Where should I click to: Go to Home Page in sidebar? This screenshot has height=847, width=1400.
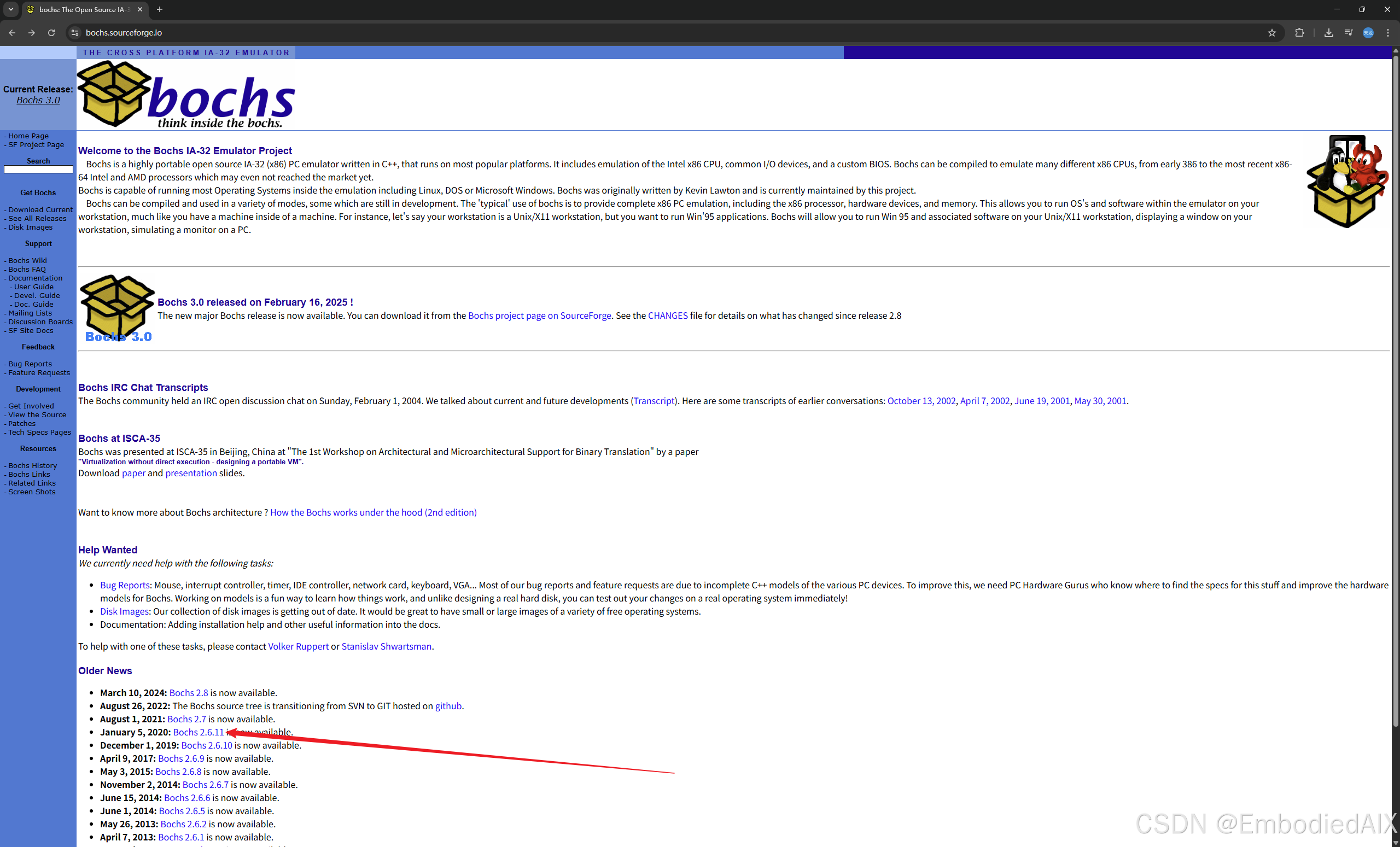point(28,136)
